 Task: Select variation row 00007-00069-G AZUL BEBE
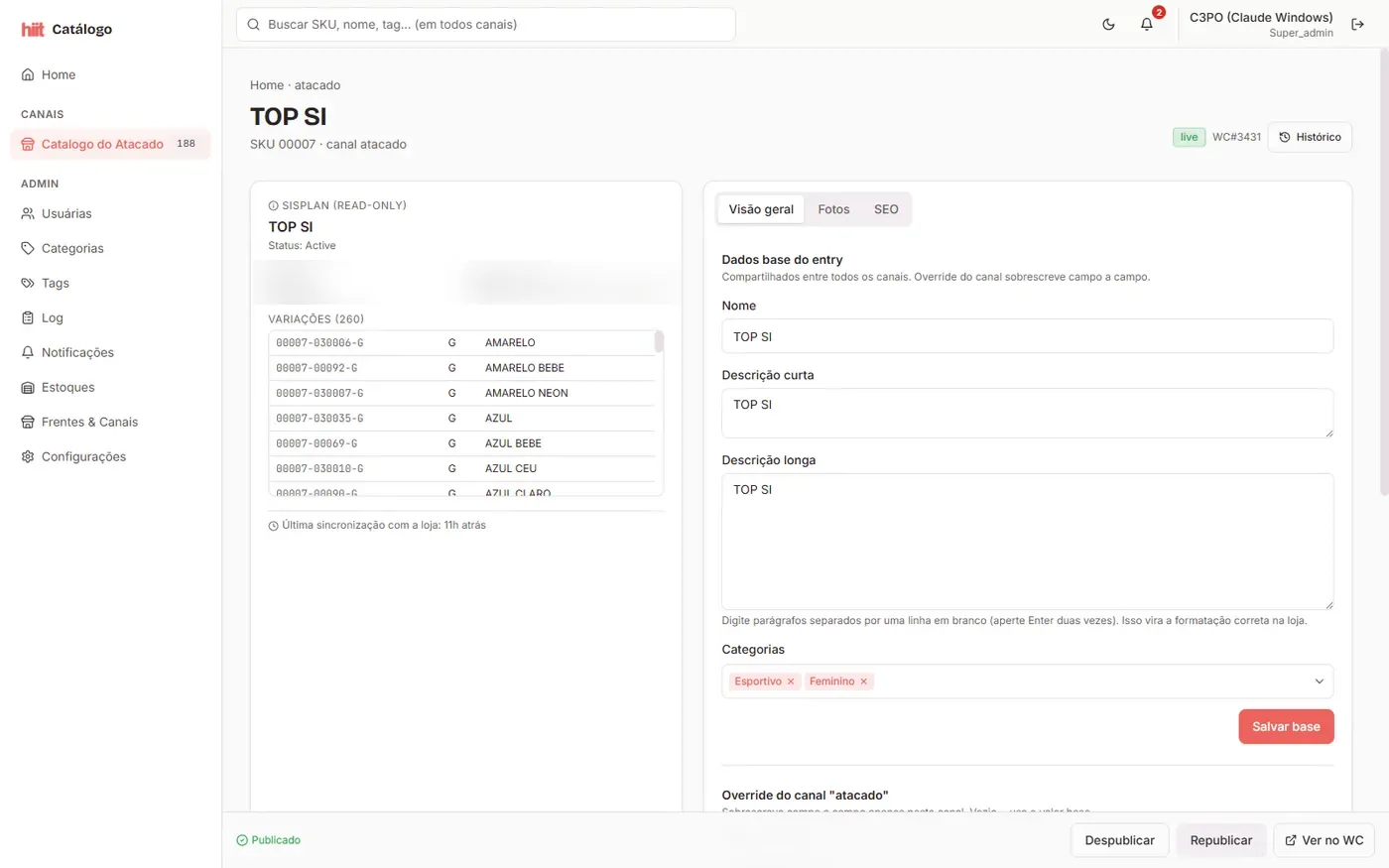pyautogui.click(x=462, y=443)
